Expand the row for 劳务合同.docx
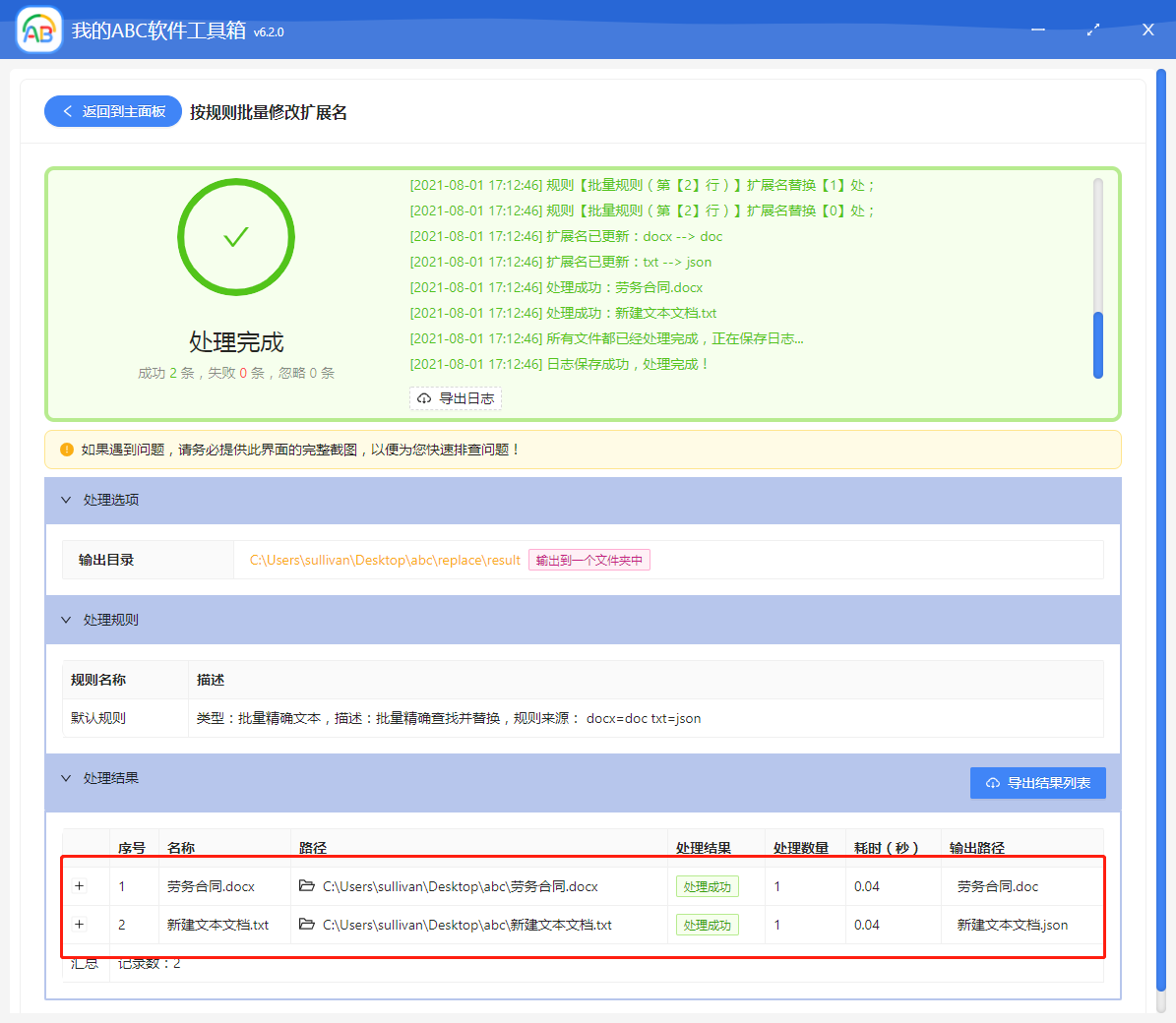The width and height of the screenshot is (1176, 1023). click(x=80, y=886)
